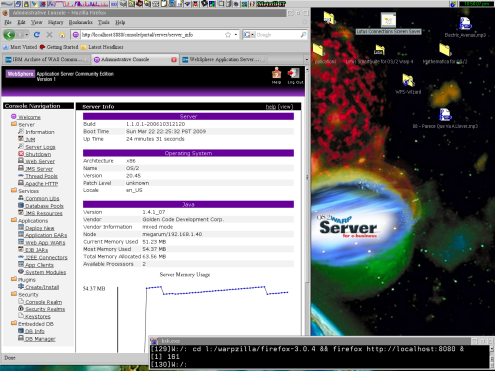This screenshot has width=495, height=371.
Task: Click the Log Out icon
Action: click(x=294, y=73)
